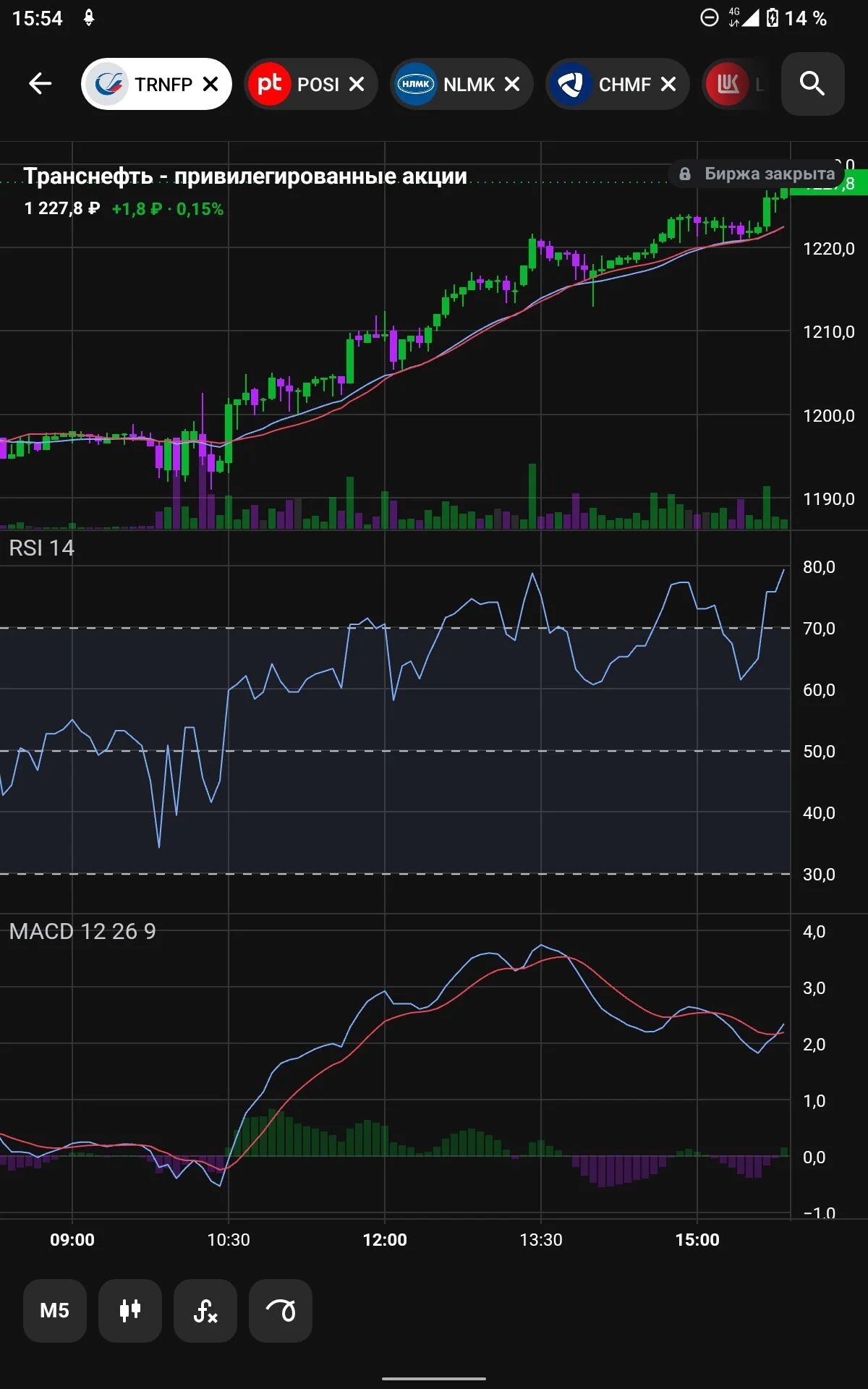Open the M5 timeframe selector
Image resolution: width=868 pixels, height=1389 pixels.
point(55,1310)
